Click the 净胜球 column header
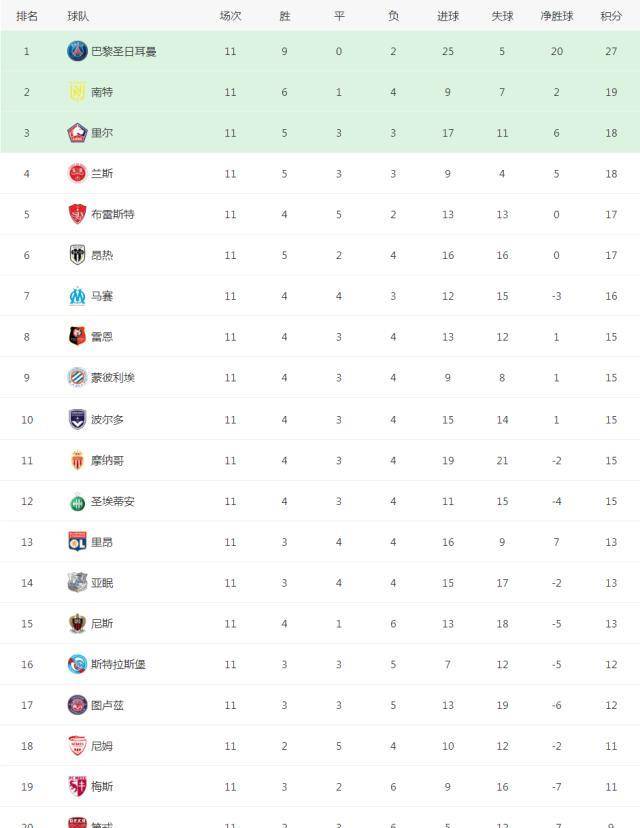The height and width of the screenshot is (828, 640). click(557, 16)
